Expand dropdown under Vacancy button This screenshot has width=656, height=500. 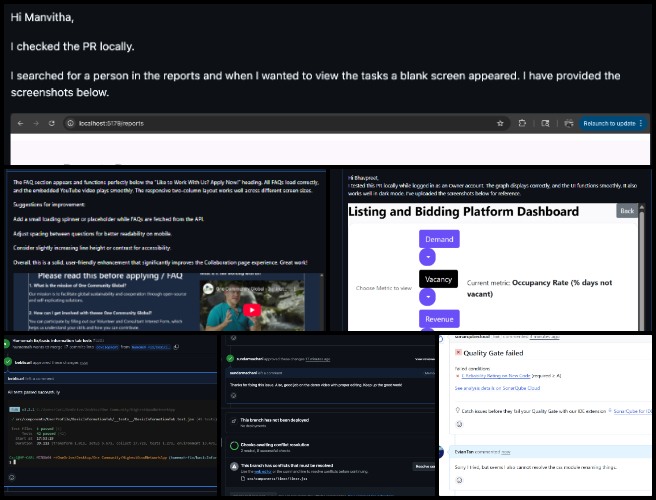428,297
